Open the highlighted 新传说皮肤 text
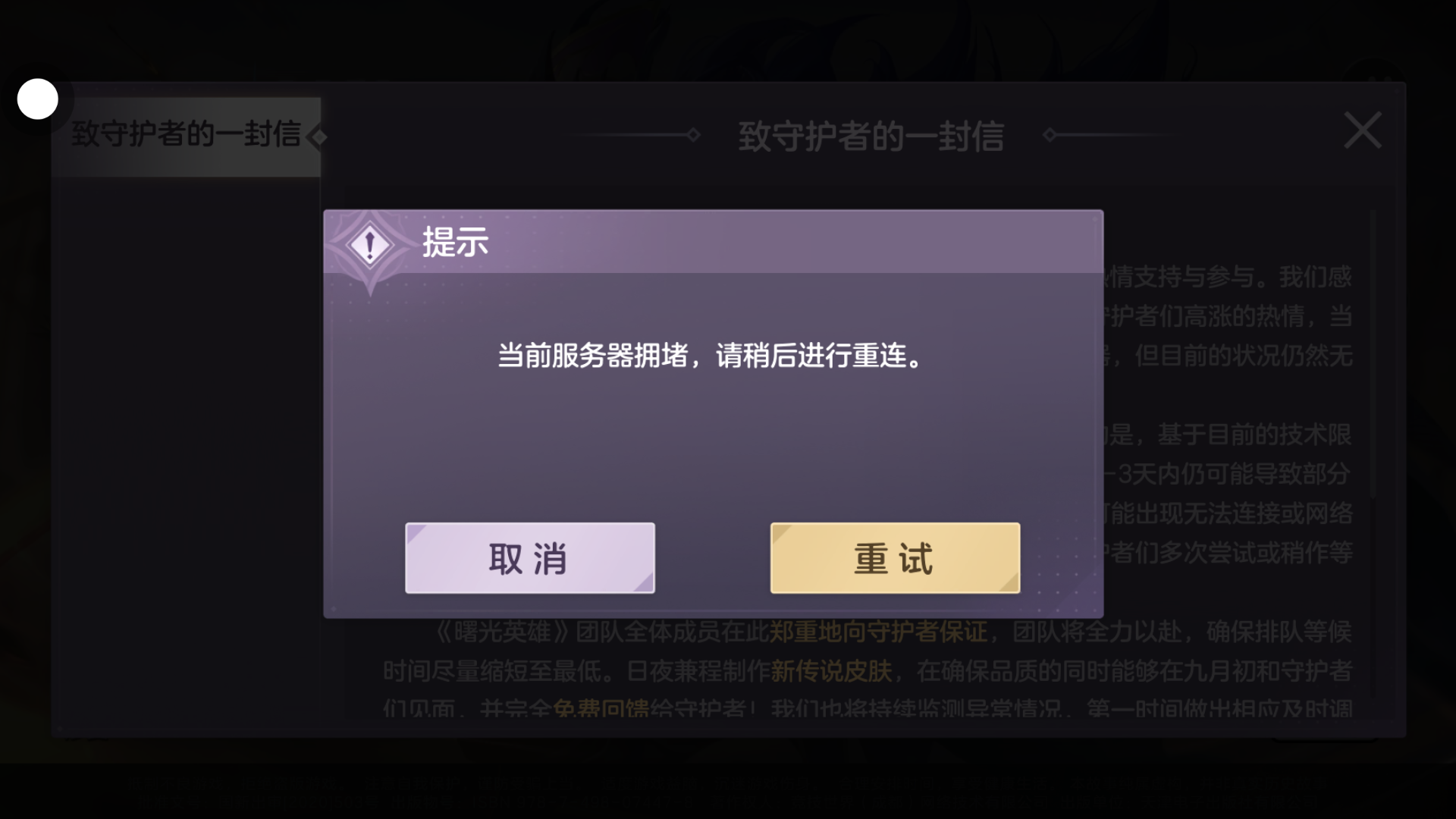The image size is (1456, 819). 831,671
